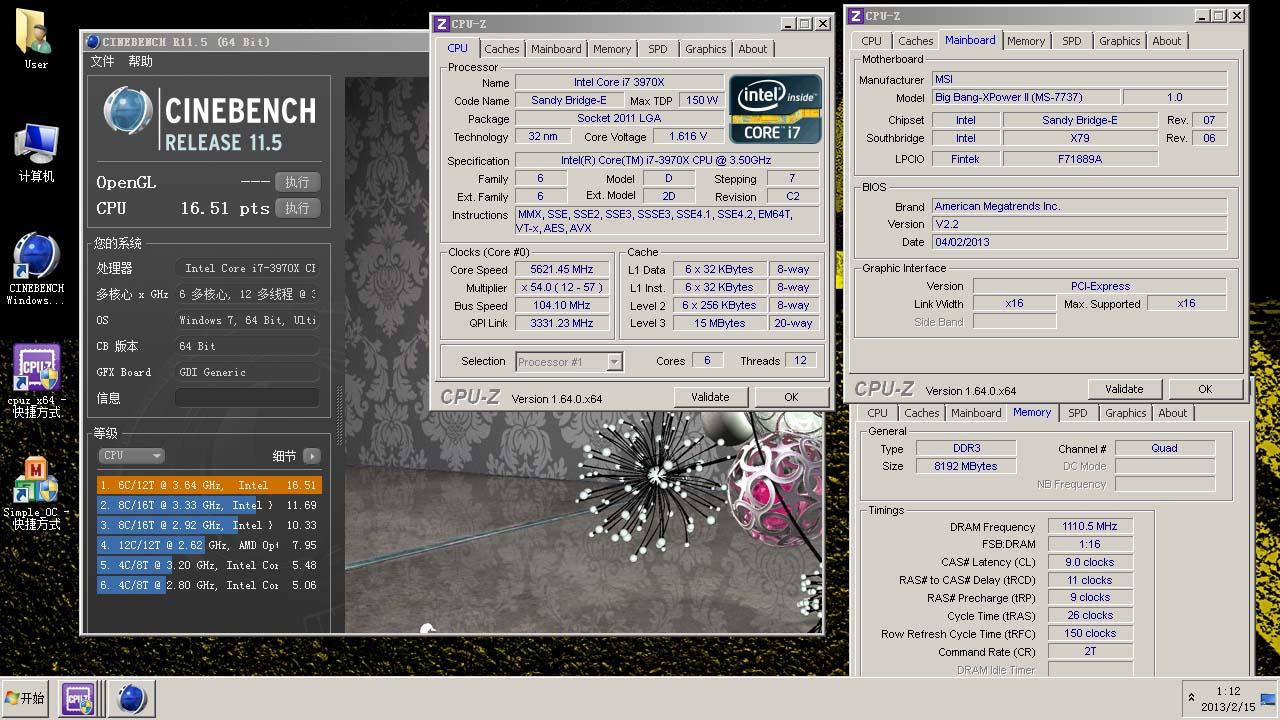Open SPD tab in CPU window
The width and height of the screenshot is (1280, 720).
click(x=657, y=49)
